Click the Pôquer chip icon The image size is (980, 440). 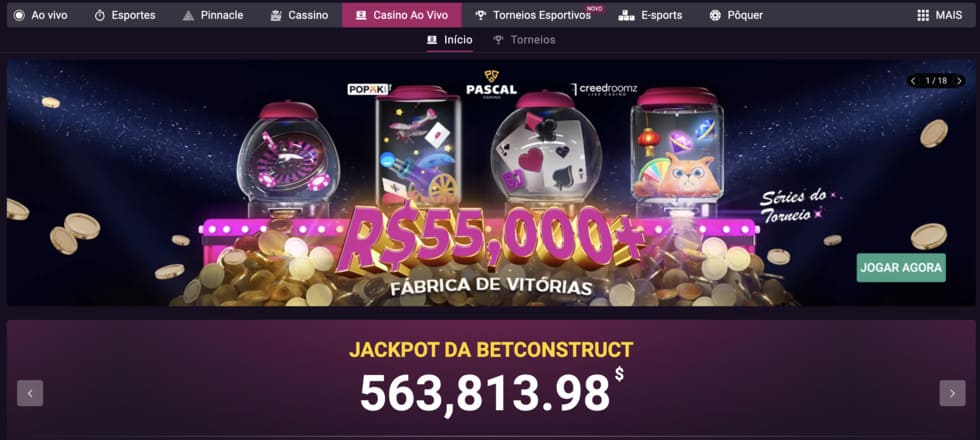coord(715,16)
